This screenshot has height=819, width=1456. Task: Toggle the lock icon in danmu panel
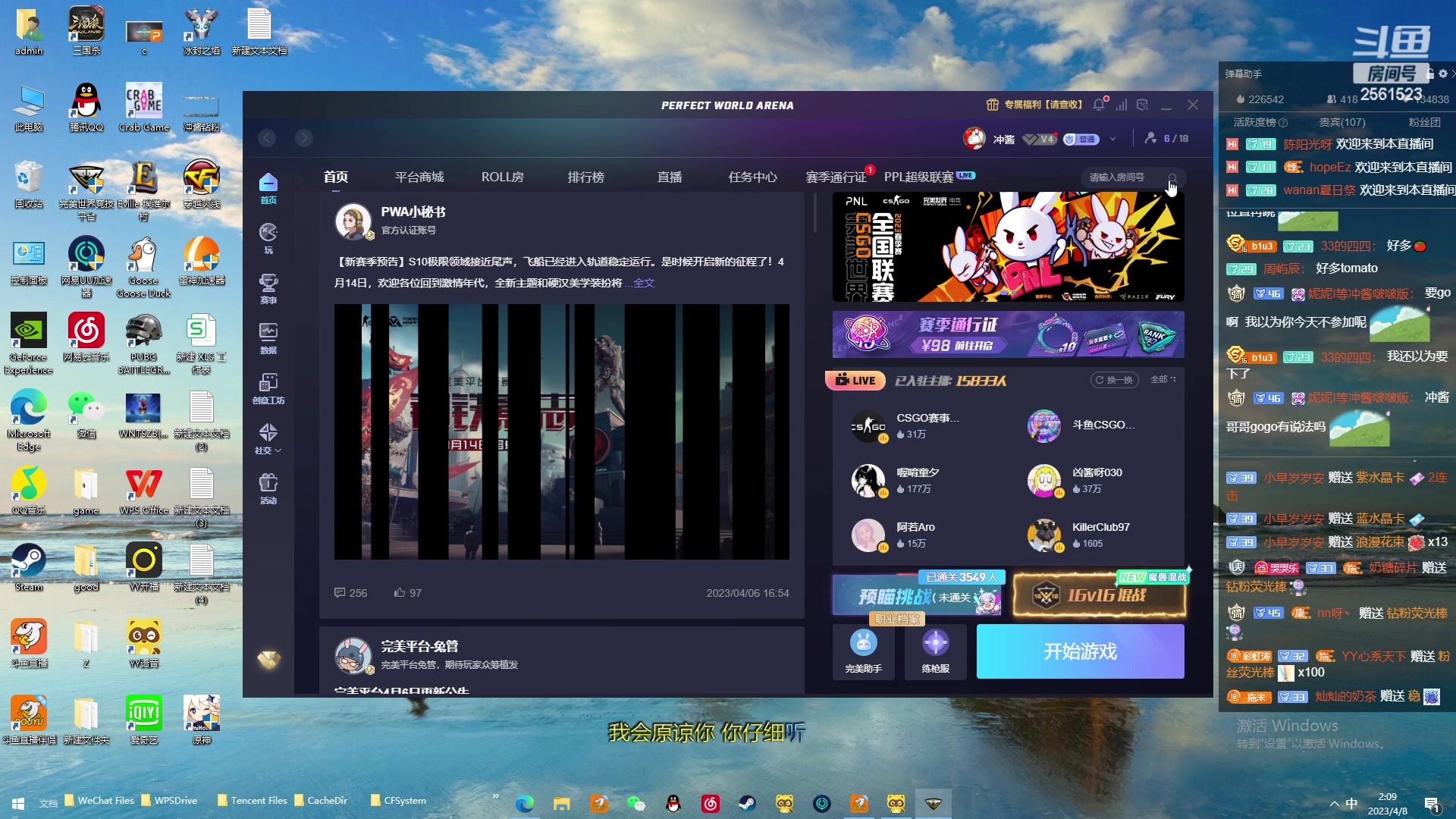click(x=1429, y=74)
